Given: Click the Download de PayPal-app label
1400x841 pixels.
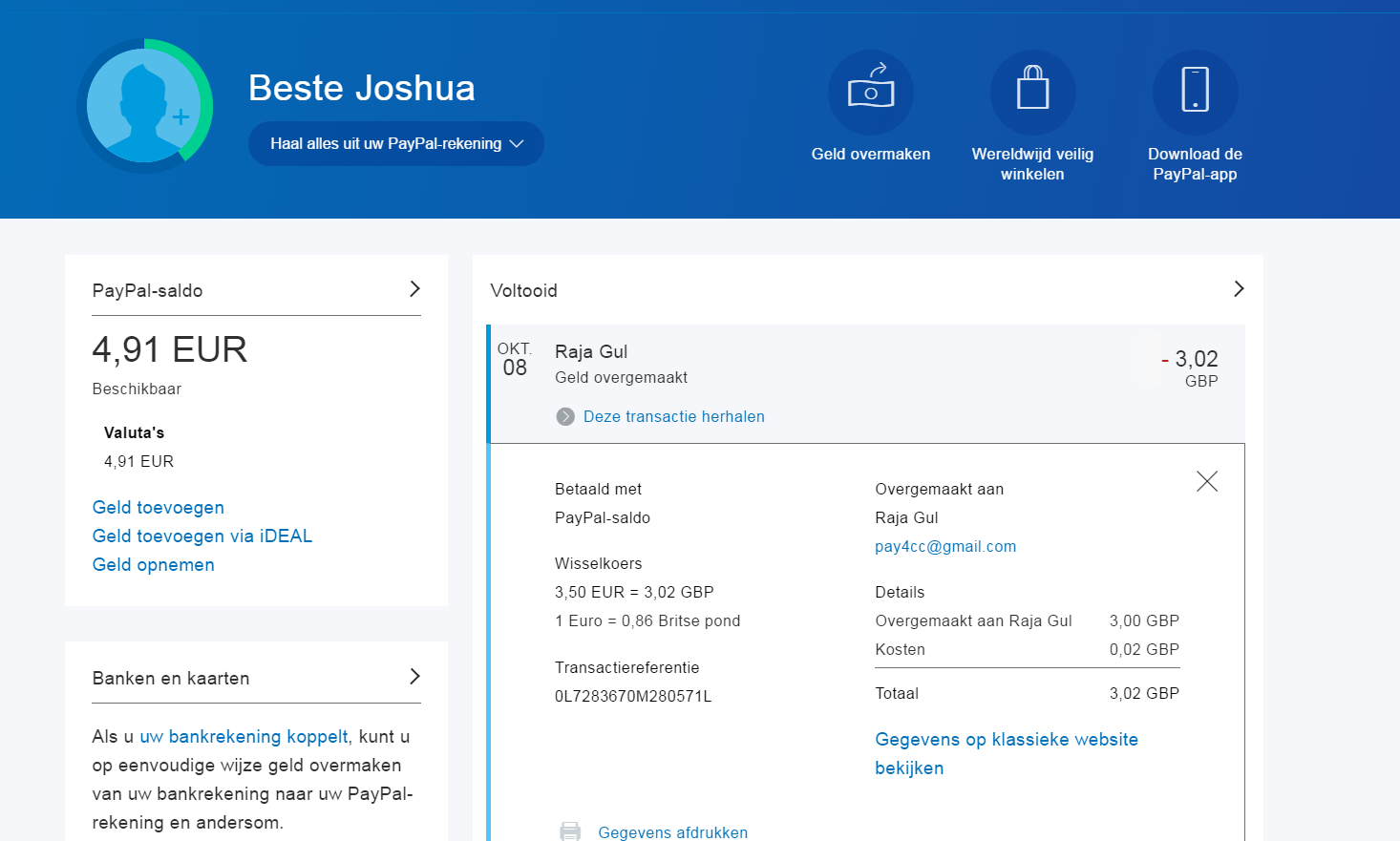Looking at the screenshot, I should (1196, 164).
